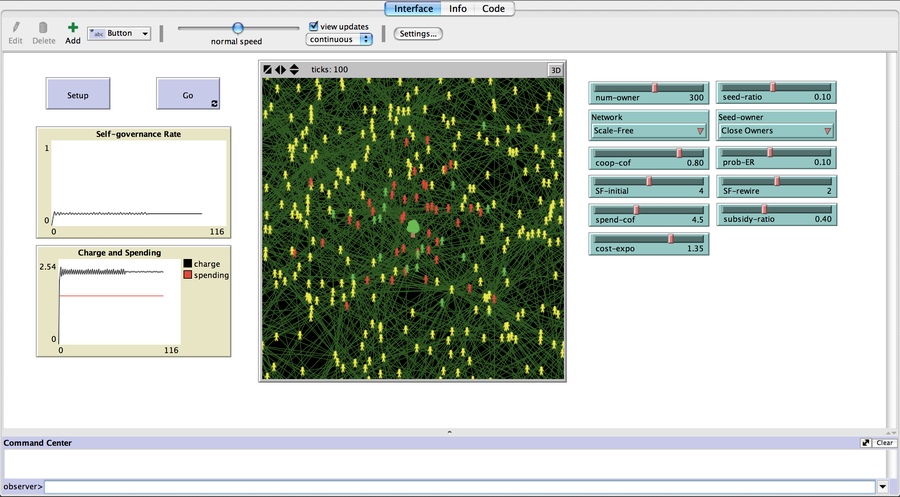
Task: Open the continuous update mode dropdown
Action: tap(340, 39)
